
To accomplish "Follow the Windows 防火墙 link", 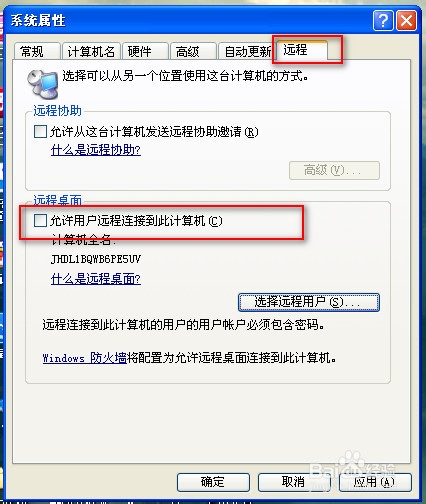I will coord(84,358).
